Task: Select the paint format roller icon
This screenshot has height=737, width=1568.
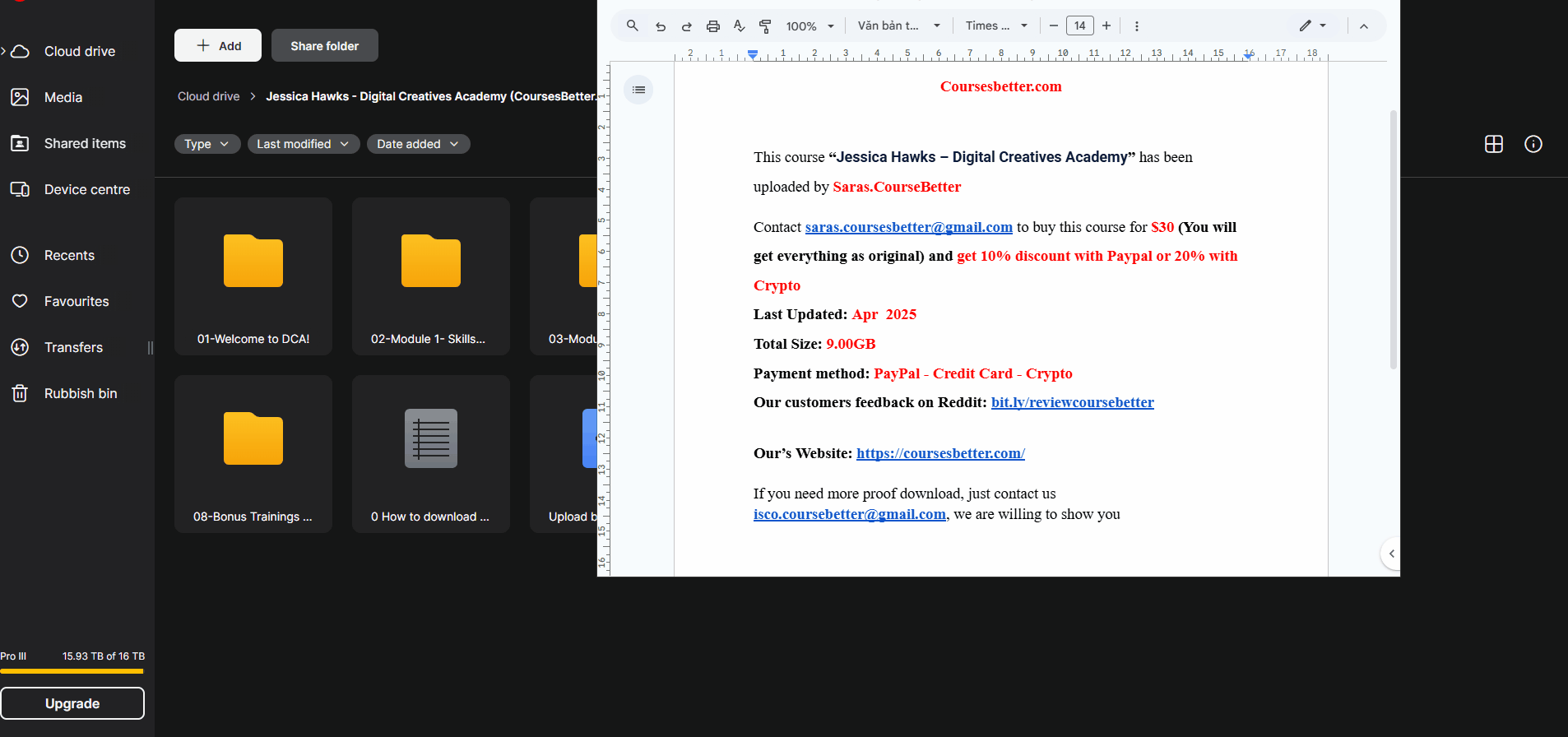Action: click(765, 26)
